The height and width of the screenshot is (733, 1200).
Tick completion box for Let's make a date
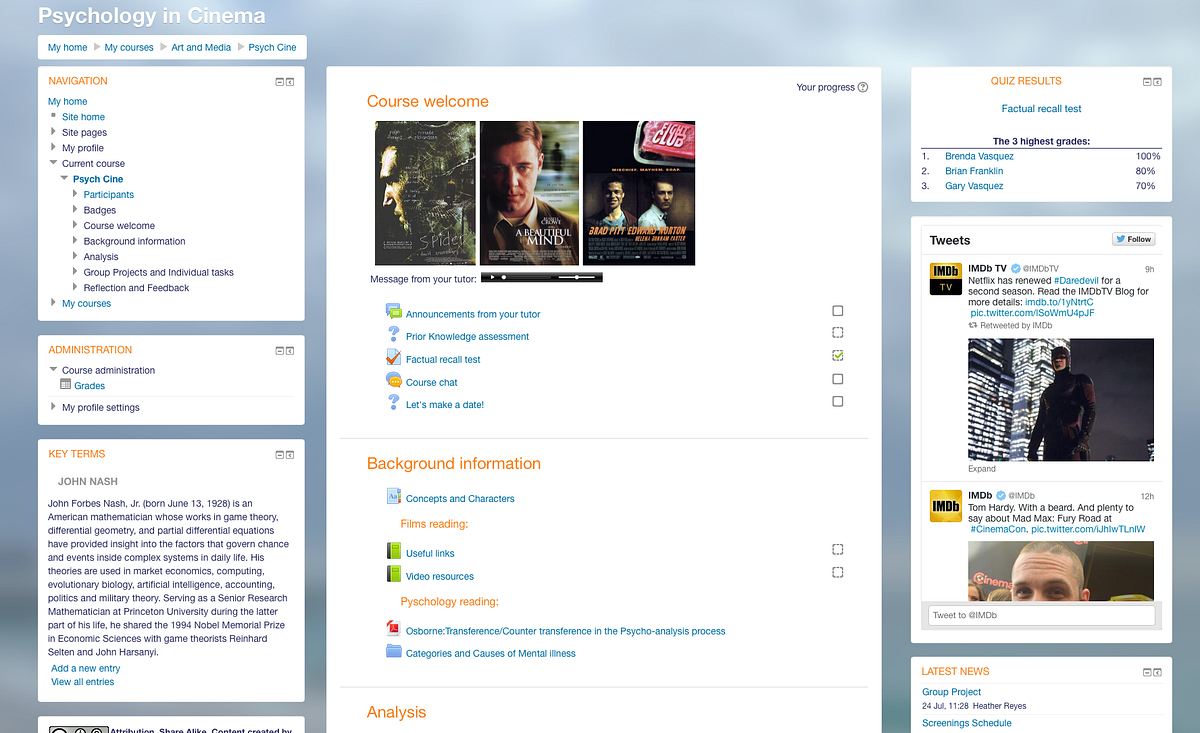coord(838,401)
